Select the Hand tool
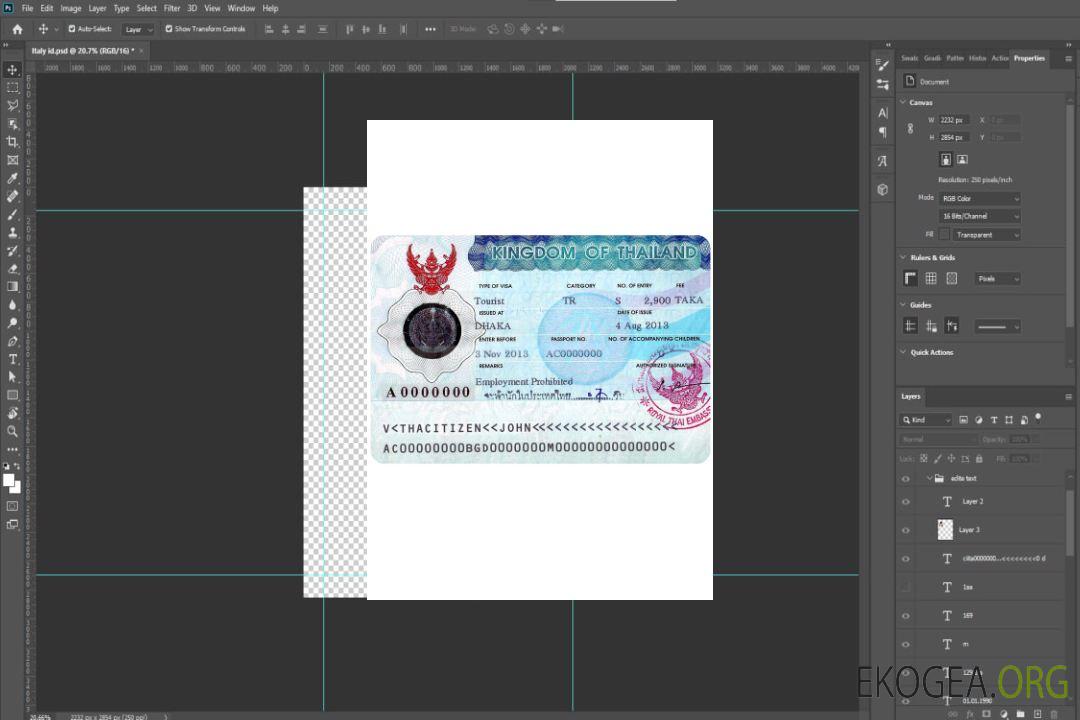The image size is (1080, 720). [12, 413]
